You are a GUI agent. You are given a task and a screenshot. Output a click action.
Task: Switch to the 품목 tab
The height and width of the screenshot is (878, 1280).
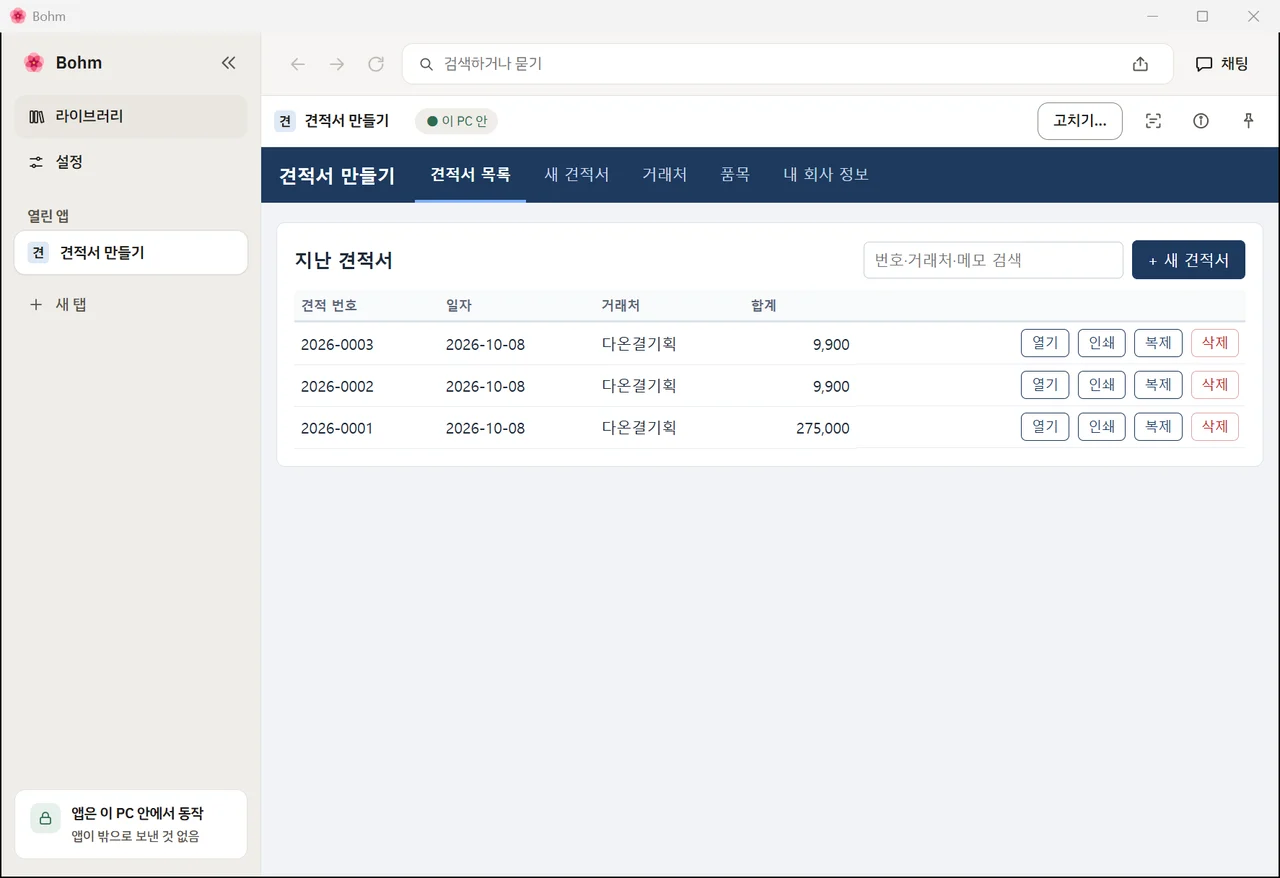pyautogui.click(x=735, y=175)
